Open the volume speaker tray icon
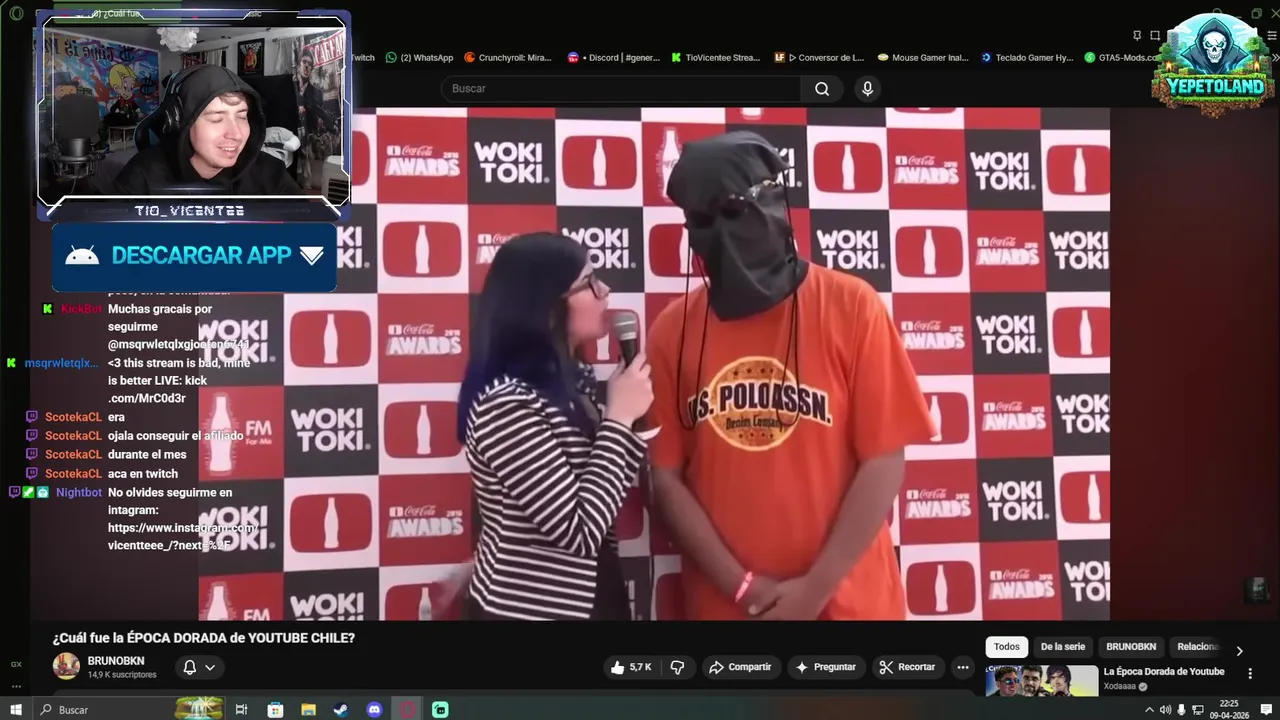 (1164, 710)
